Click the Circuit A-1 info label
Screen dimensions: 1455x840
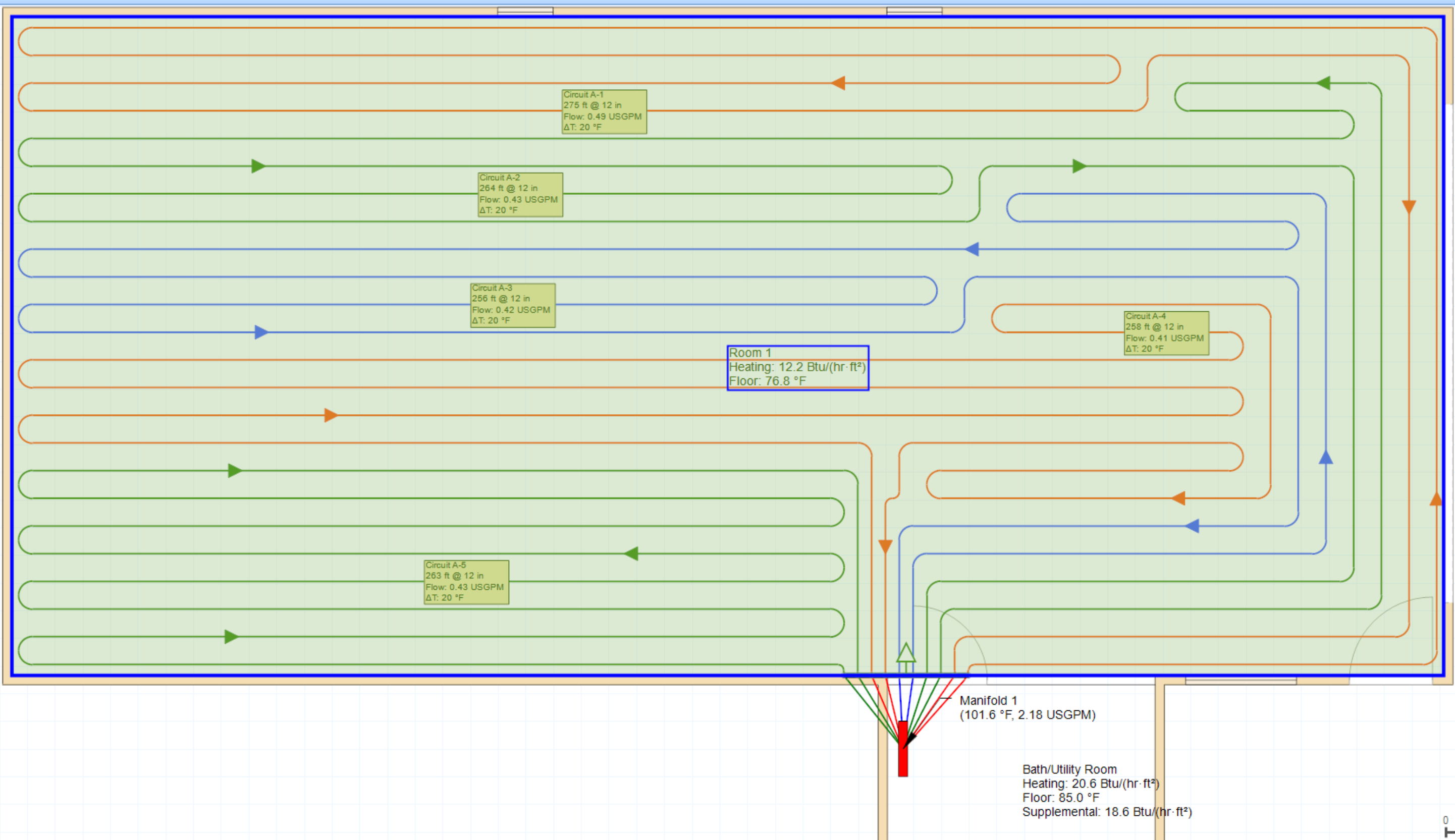604,111
